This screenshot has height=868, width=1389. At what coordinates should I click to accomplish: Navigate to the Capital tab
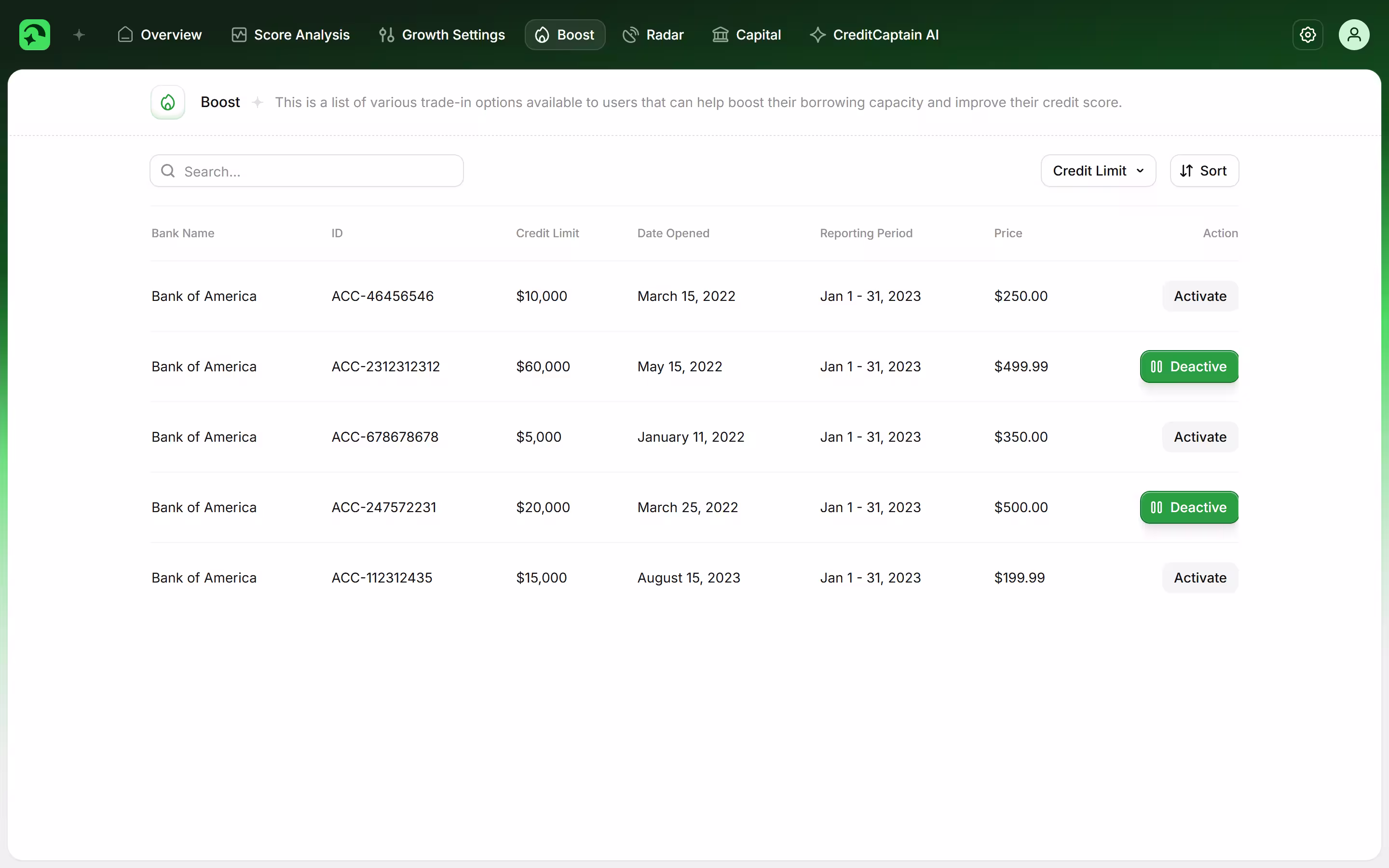click(746, 34)
